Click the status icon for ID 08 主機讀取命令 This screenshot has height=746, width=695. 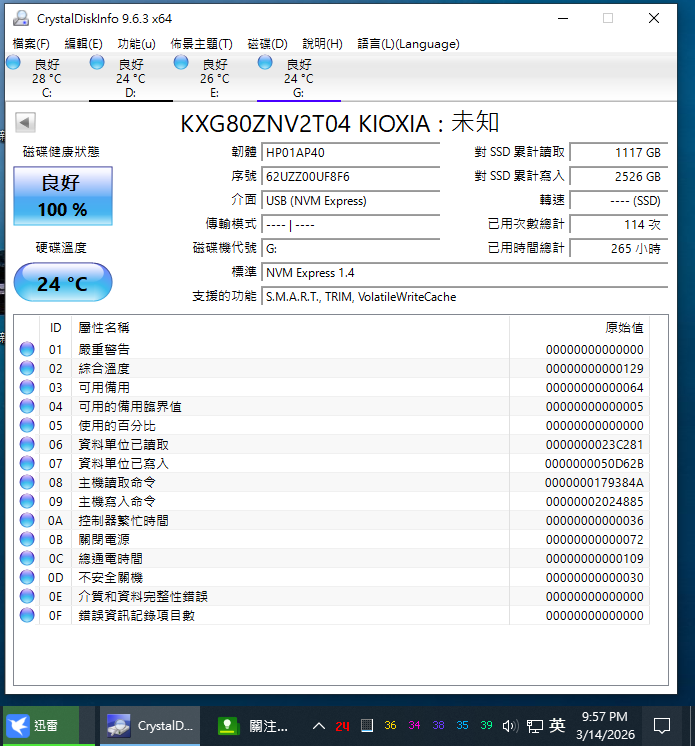(27, 482)
